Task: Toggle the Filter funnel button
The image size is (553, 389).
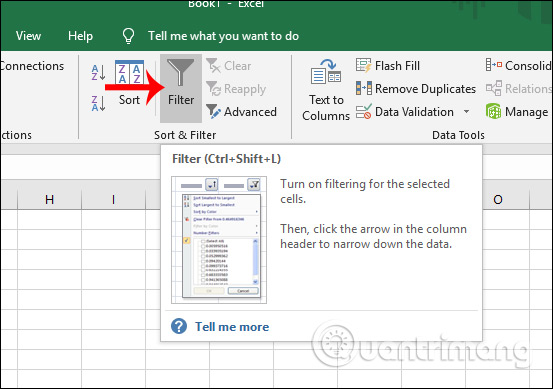Action: [181, 88]
